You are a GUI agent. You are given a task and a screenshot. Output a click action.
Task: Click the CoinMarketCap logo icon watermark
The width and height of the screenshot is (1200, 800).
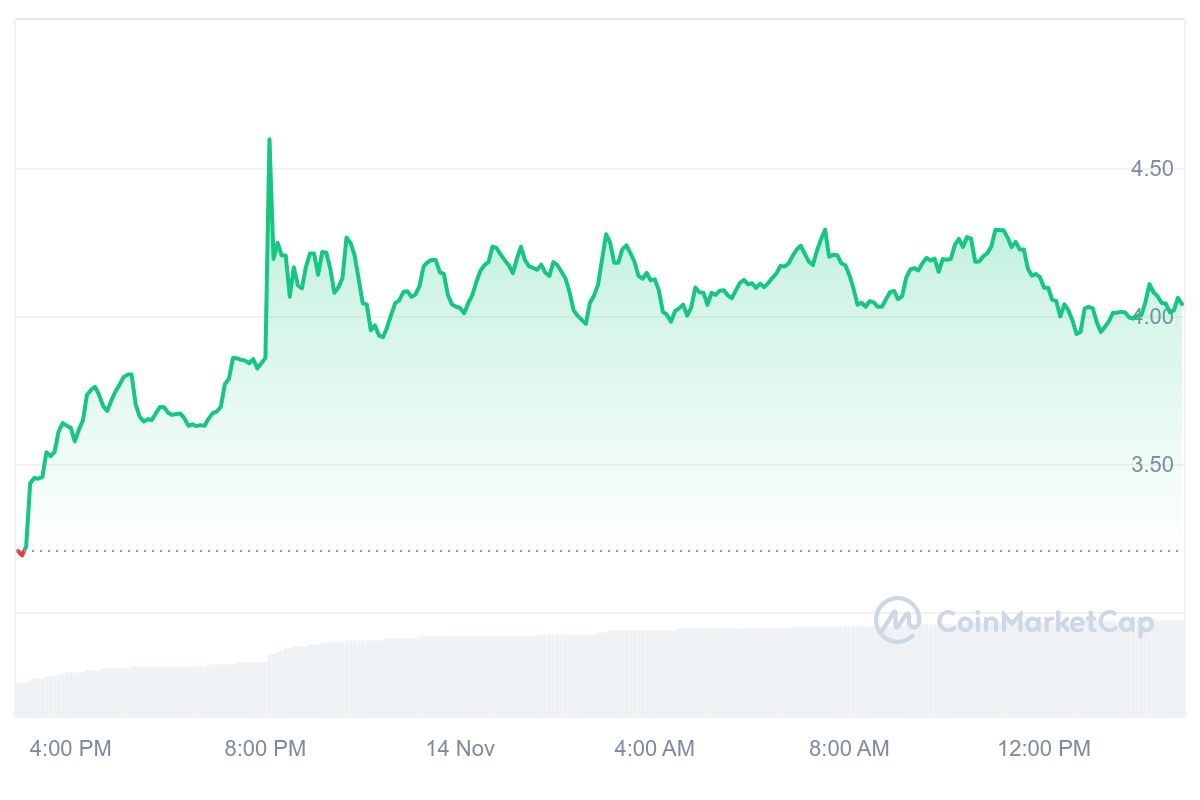pyautogui.click(x=897, y=620)
